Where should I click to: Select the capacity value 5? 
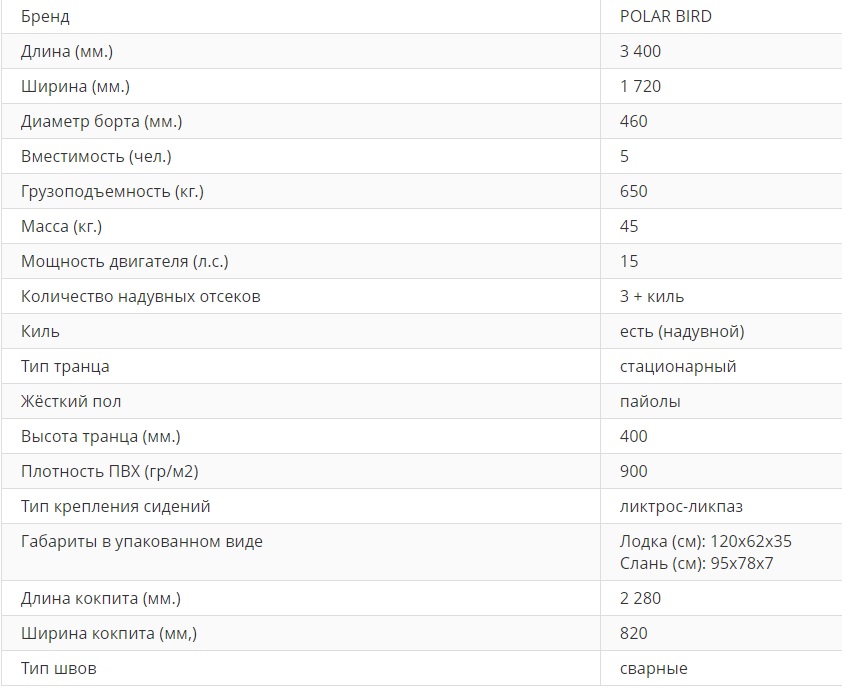tap(625, 157)
